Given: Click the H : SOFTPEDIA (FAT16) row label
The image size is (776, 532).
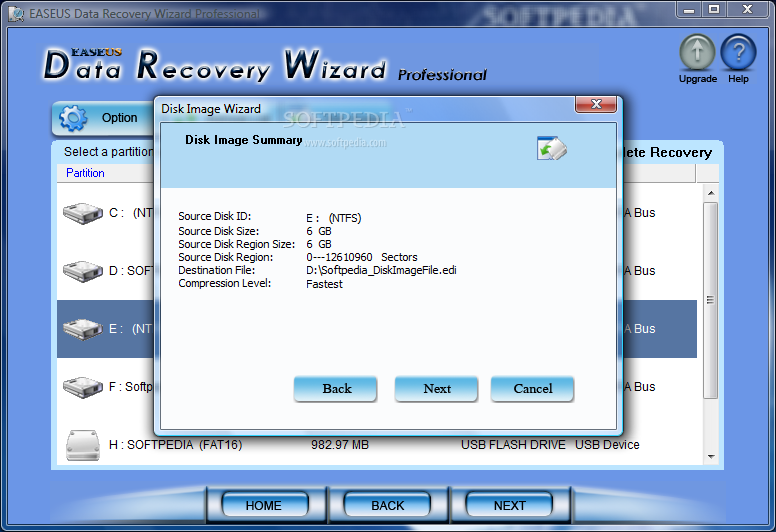Looking at the screenshot, I should pos(176,445).
